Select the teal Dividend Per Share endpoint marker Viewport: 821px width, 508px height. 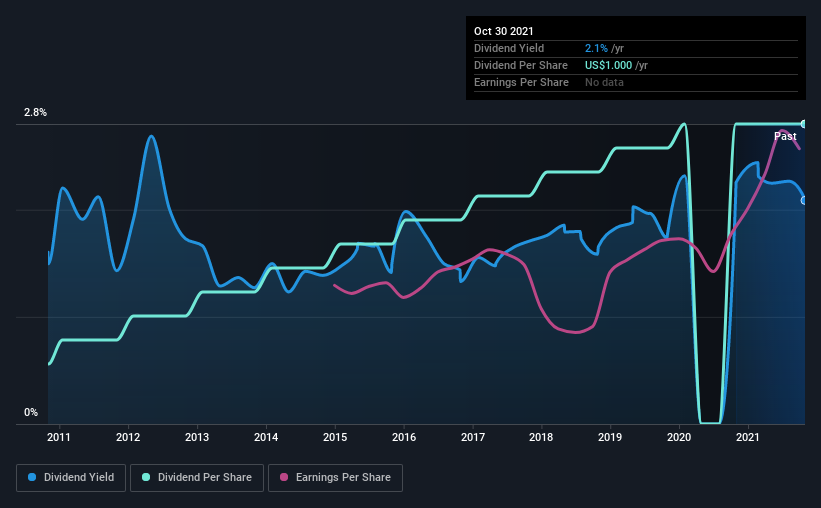click(x=803, y=124)
